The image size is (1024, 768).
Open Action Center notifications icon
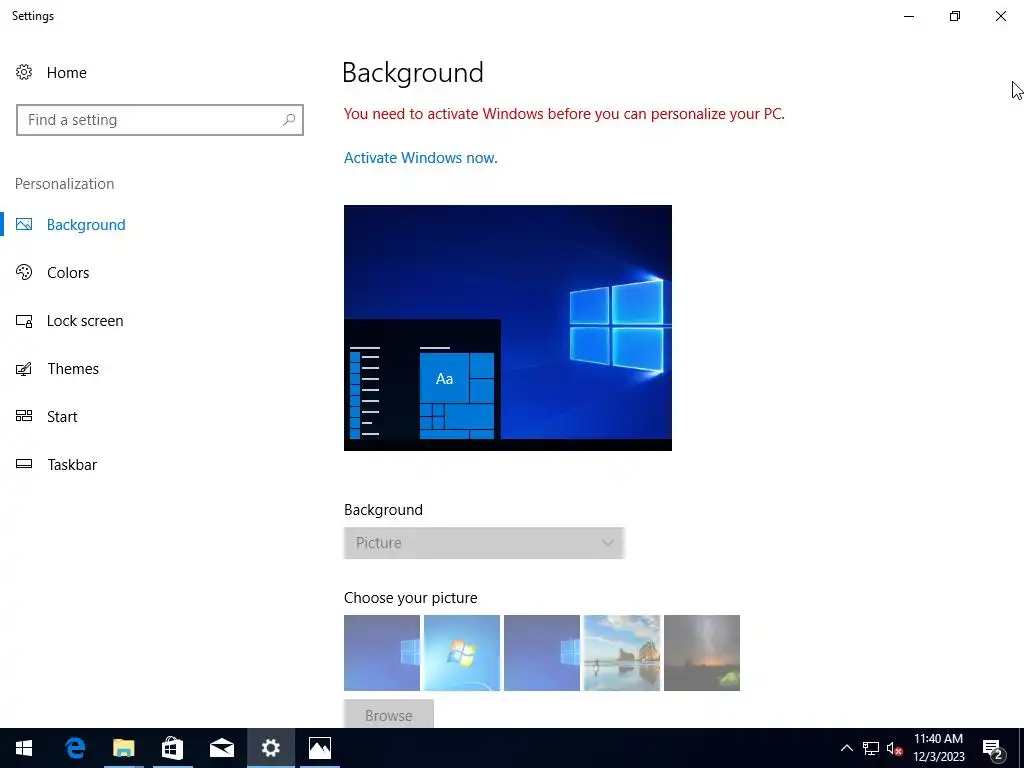click(x=993, y=748)
